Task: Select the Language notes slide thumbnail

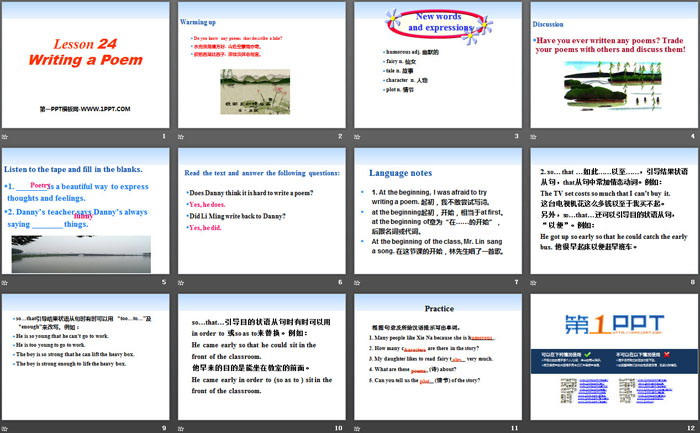Action: (x=438, y=211)
